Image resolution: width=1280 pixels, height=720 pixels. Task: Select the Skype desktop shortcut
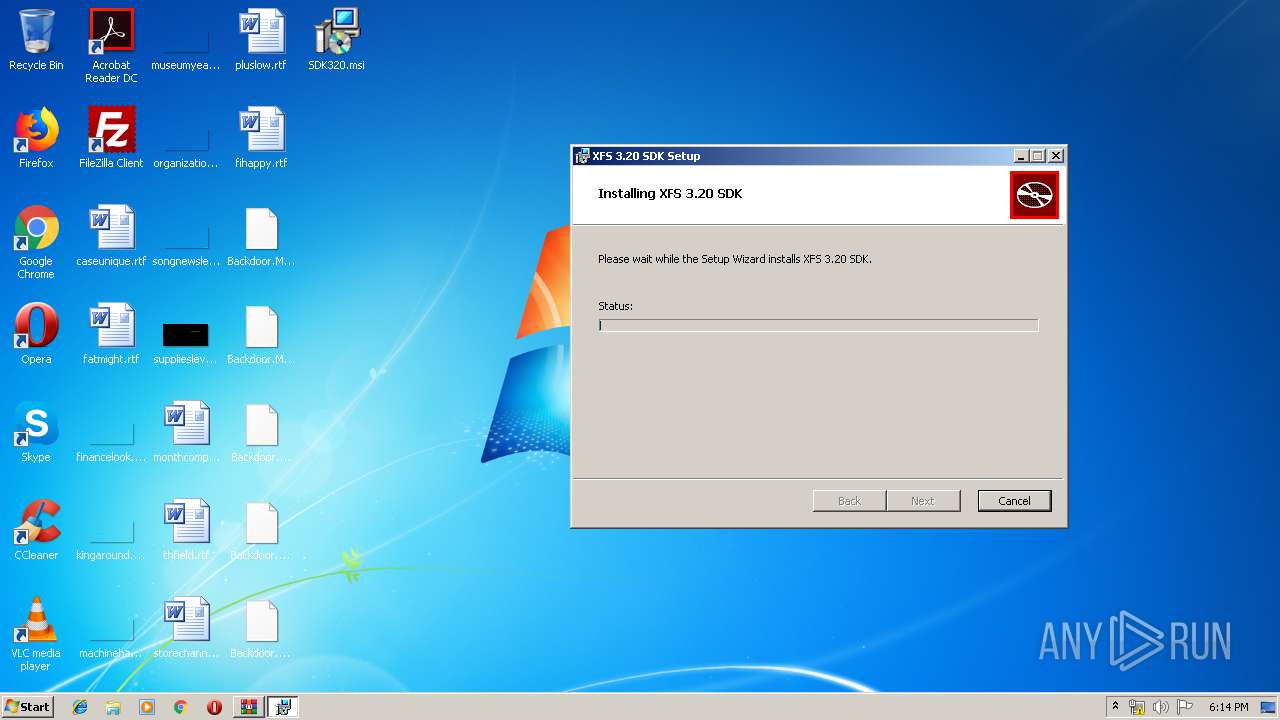click(36, 432)
